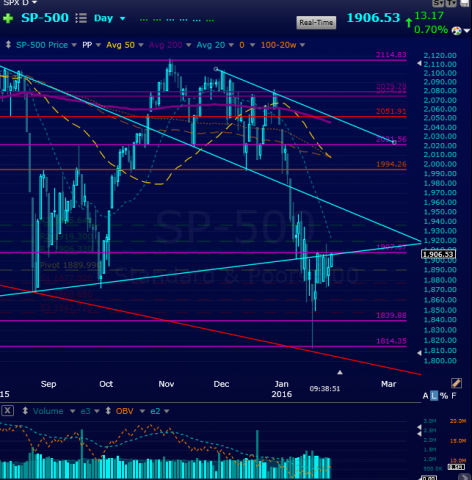Viewport: 472px width, 480px height.
Task: Toggle the L logarithmic scale option
Action: pyautogui.click(x=434, y=396)
